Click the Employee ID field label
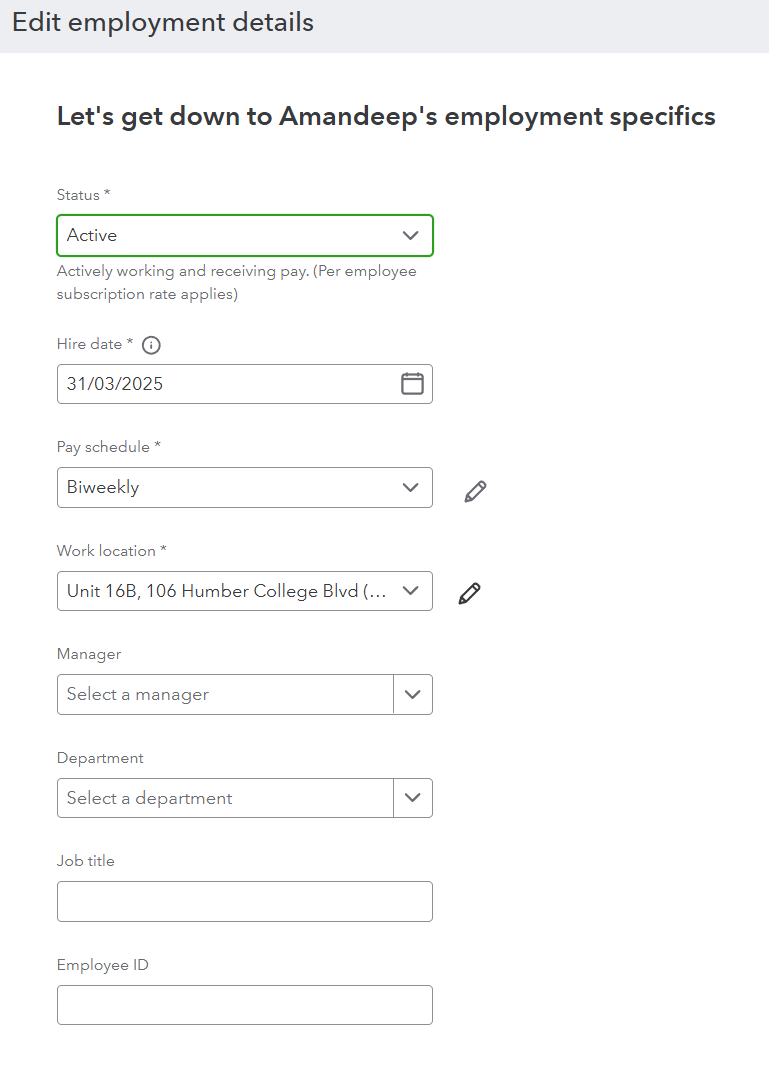The height and width of the screenshot is (1090, 769). [103, 965]
